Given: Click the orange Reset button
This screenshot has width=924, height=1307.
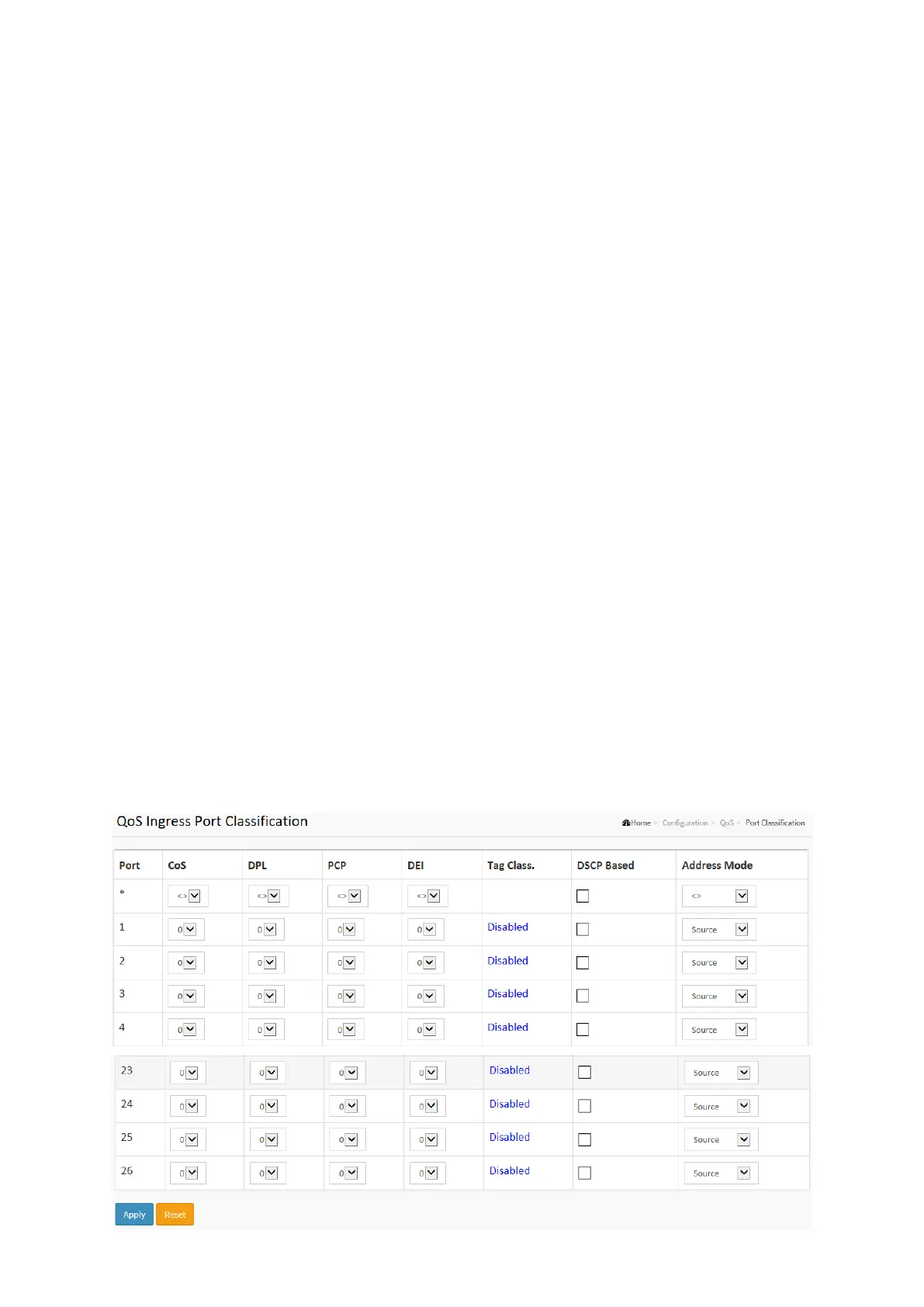Looking at the screenshot, I should pyautogui.click(x=175, y=1215).
